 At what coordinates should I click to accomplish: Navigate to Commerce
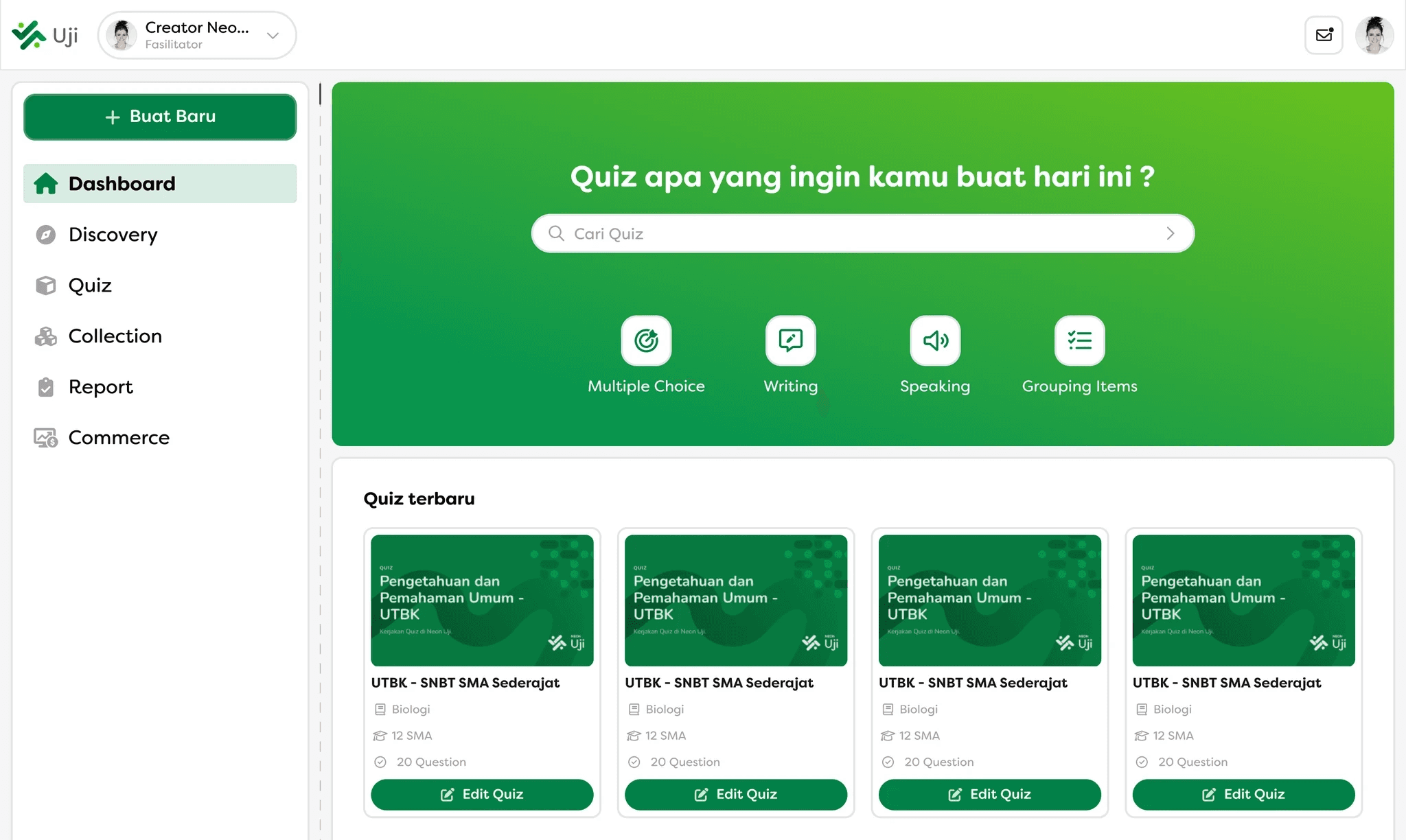click(x=119, y=438)
